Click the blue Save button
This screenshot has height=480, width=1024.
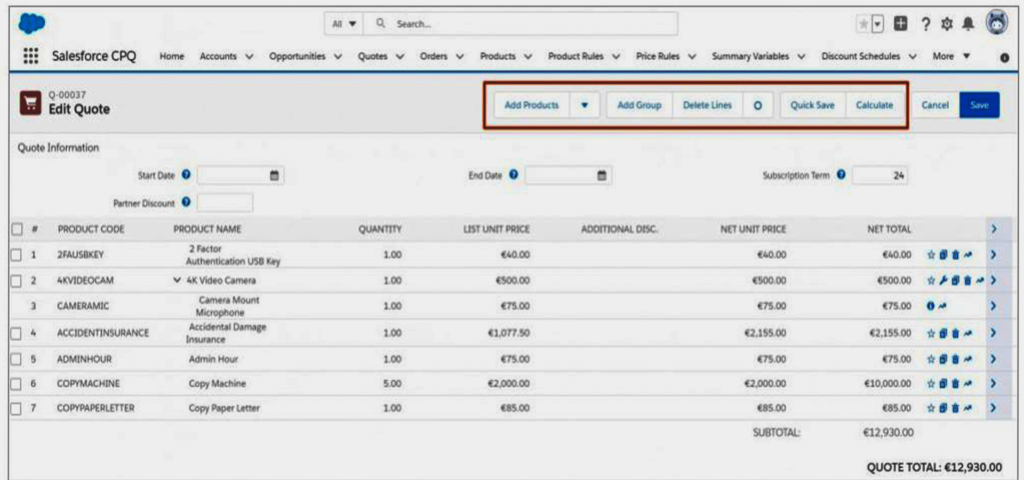979,105
